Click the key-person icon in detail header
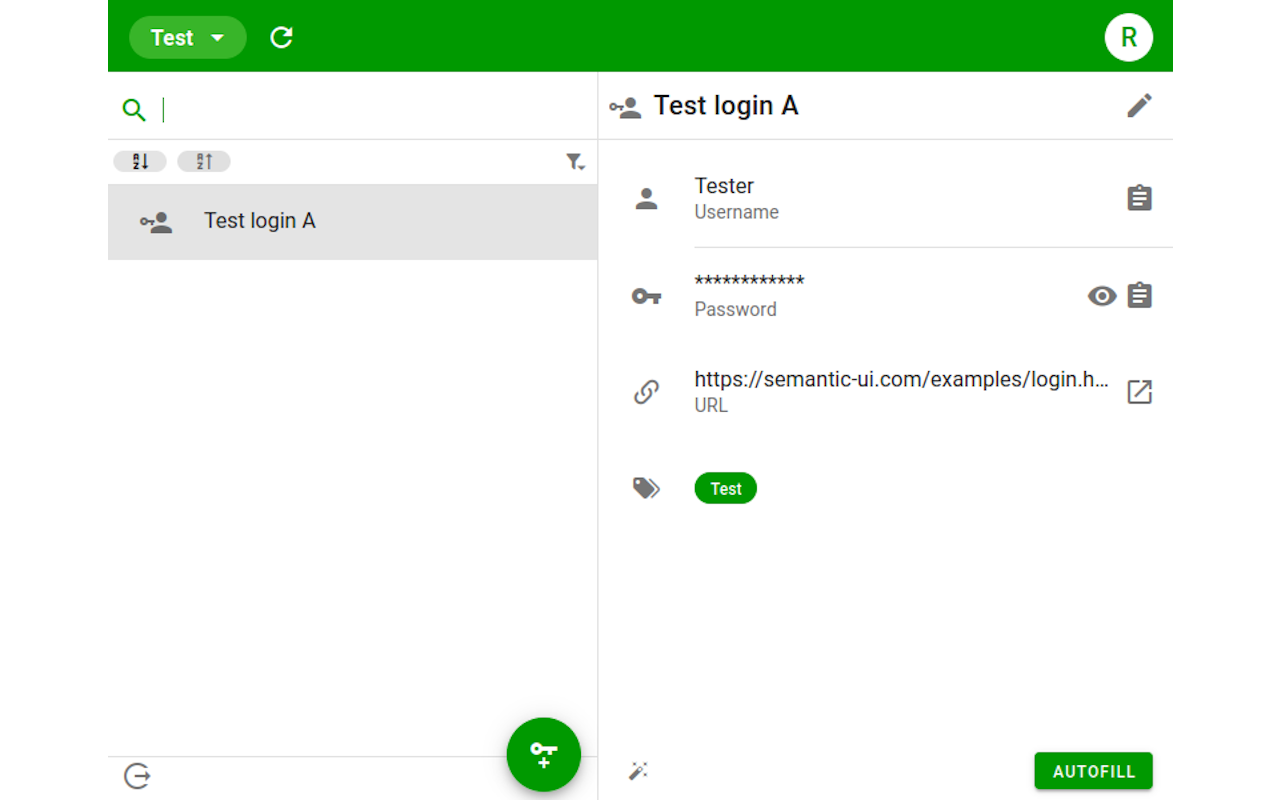This screenshot has height=800, width=1280. pyautogui.click(x=625, y=108)
